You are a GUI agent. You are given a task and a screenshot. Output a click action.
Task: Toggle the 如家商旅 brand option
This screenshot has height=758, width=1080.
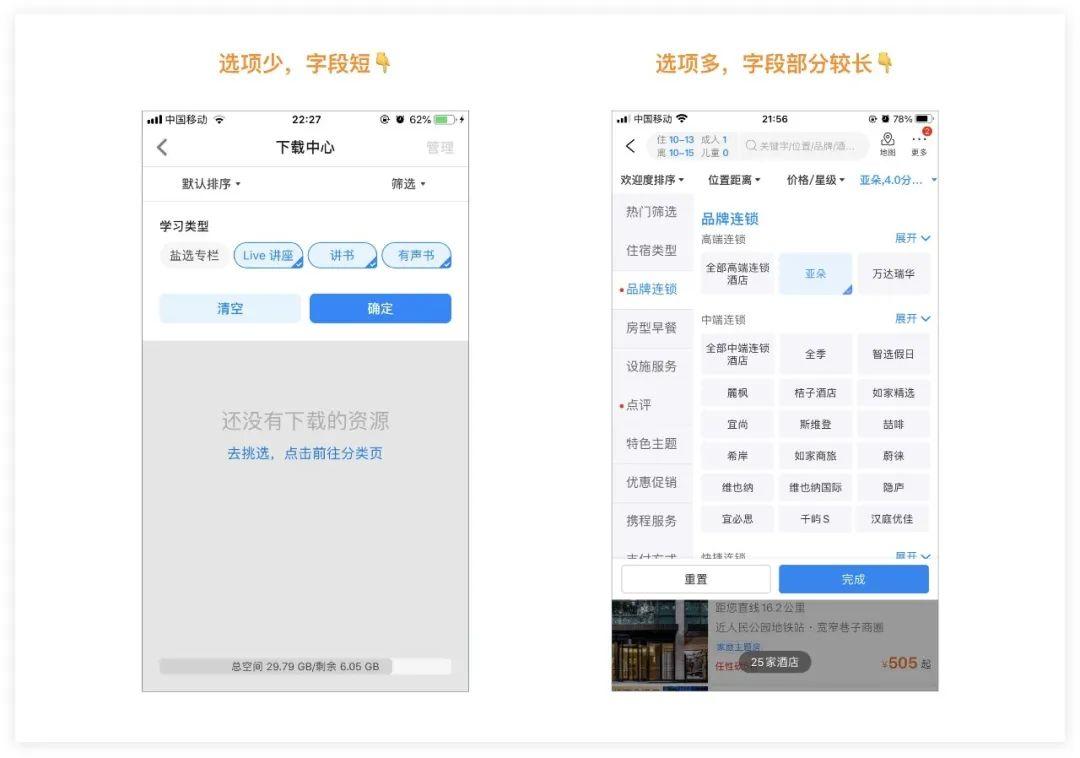tap(816, 456)
